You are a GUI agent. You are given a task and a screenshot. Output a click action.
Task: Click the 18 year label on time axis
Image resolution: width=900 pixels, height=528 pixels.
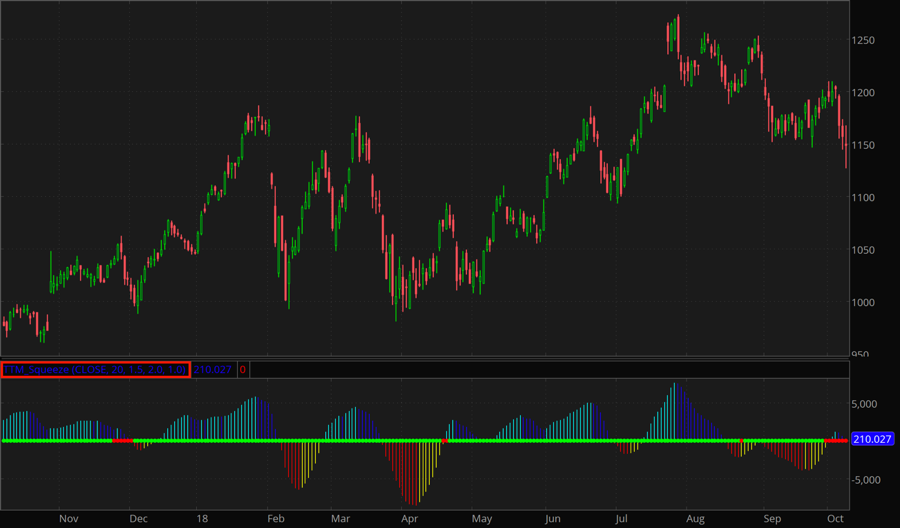coord(202,519)
